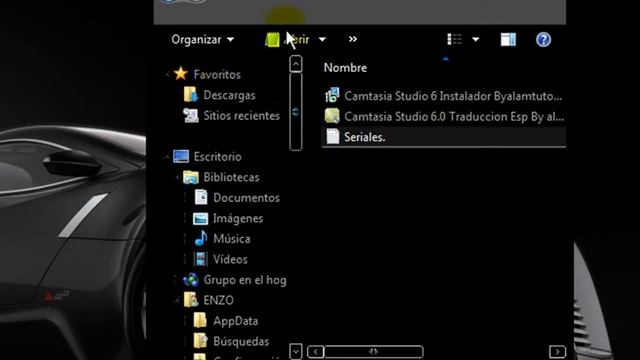Open the Búsquedas folder
Image resolution: width=640 pixels, height=360 pixels.
(x=241, y=341)
